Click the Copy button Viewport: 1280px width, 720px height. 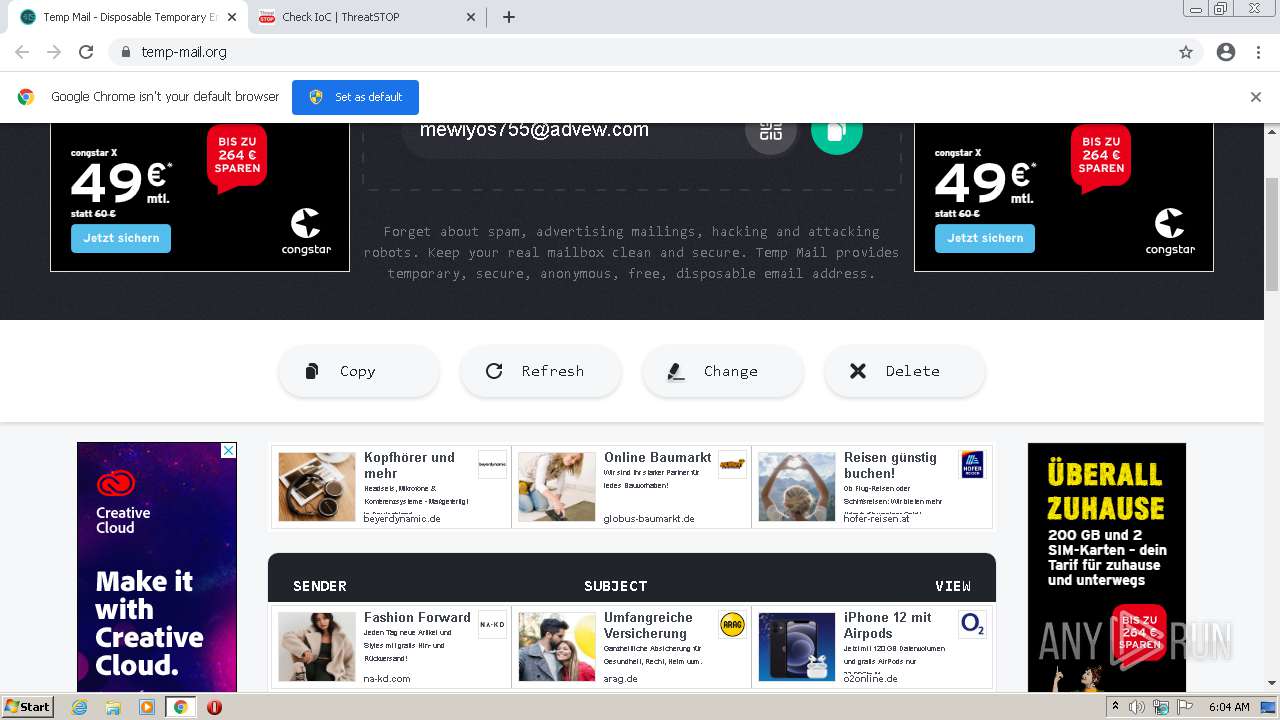[x=359, y=371]
